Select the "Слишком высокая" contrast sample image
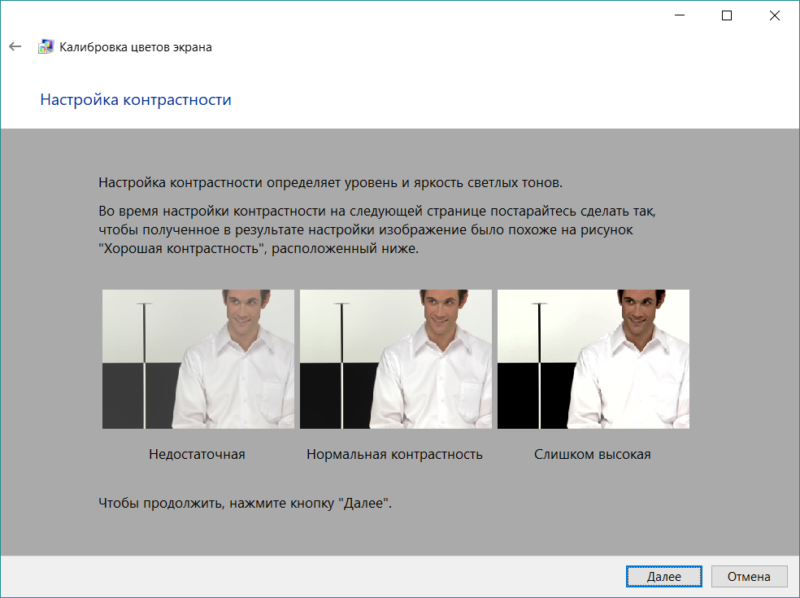 pos(593,359)
